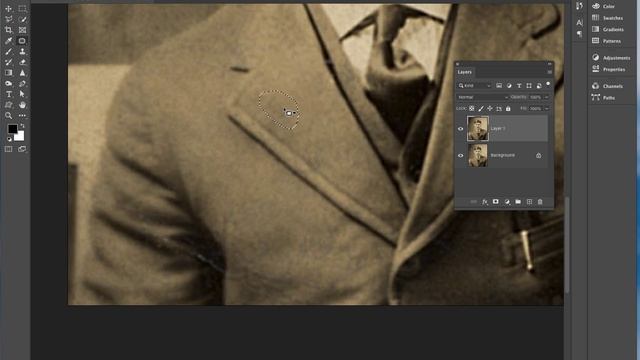640x360 pixels.
Task: Add a layer style with fx button
Action: tap(484, 202)
